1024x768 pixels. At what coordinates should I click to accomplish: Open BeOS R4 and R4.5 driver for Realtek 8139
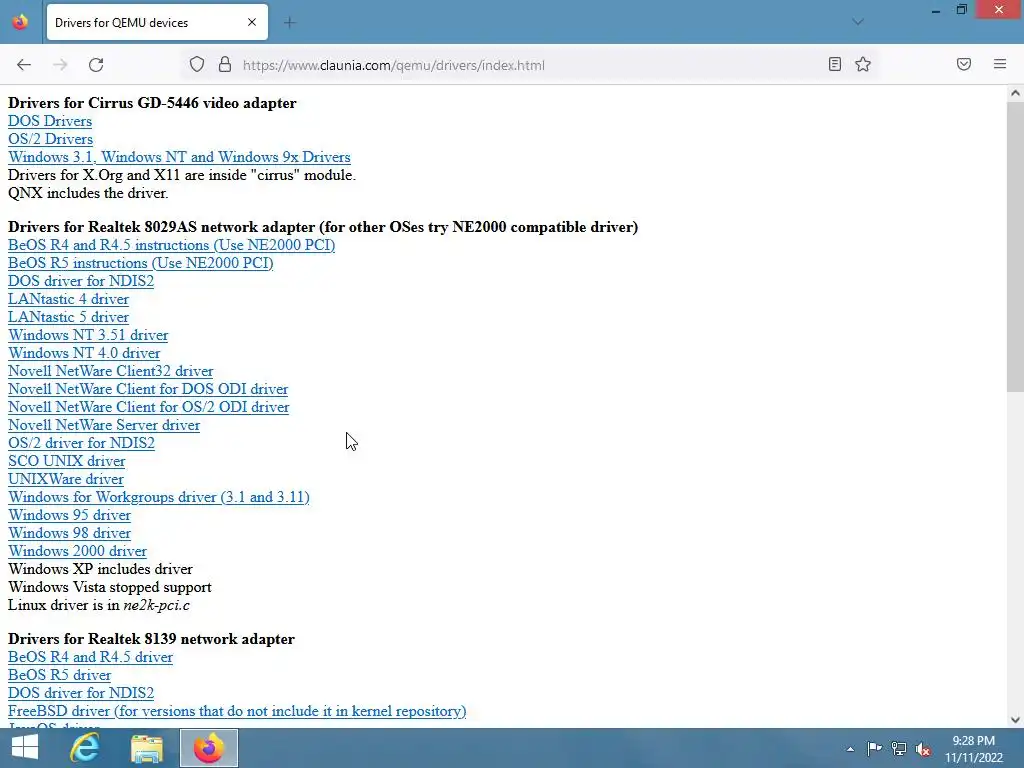click(90, 657)
